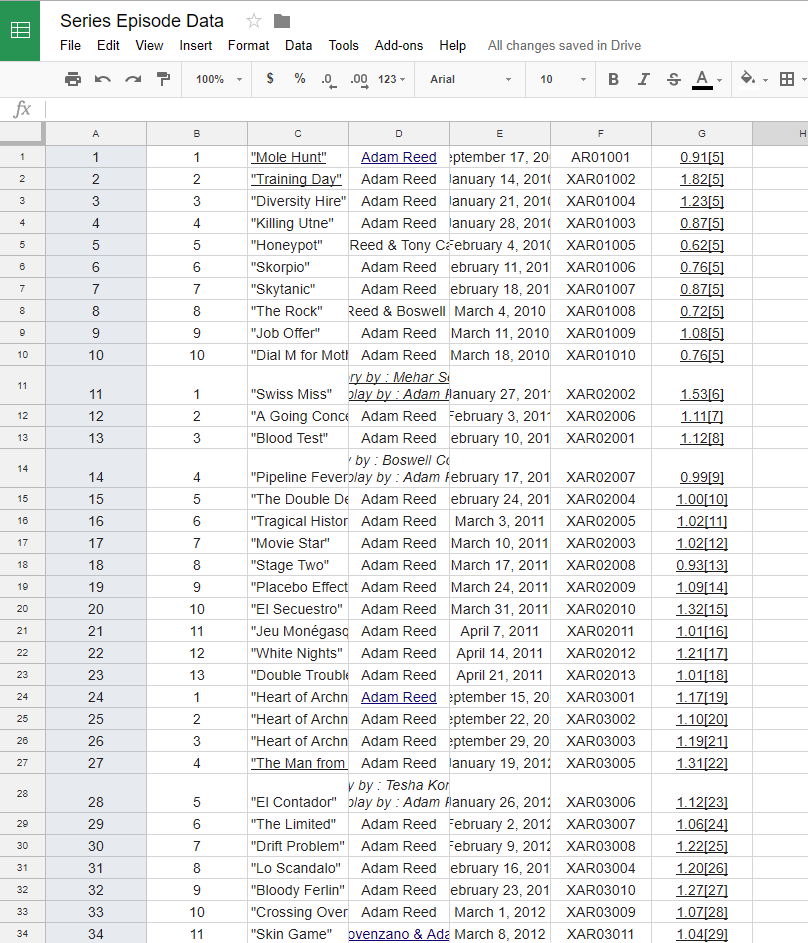
Task: Select row 28 header
Action: coord(22,793)
